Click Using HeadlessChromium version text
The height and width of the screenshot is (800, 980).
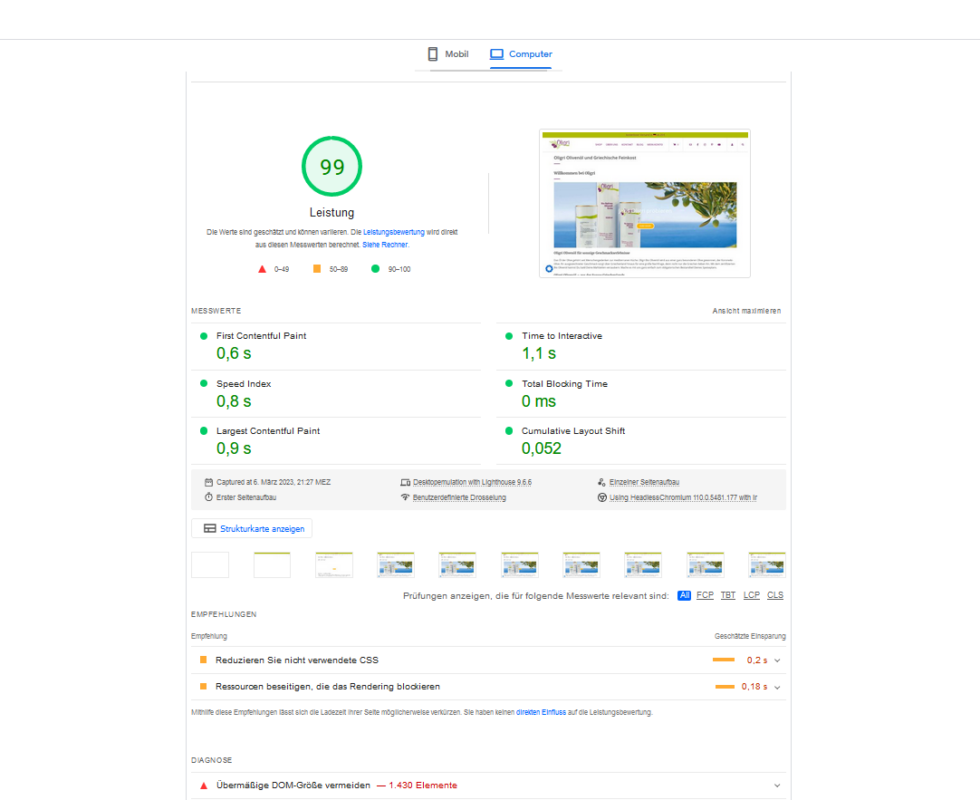coord(683,498)
